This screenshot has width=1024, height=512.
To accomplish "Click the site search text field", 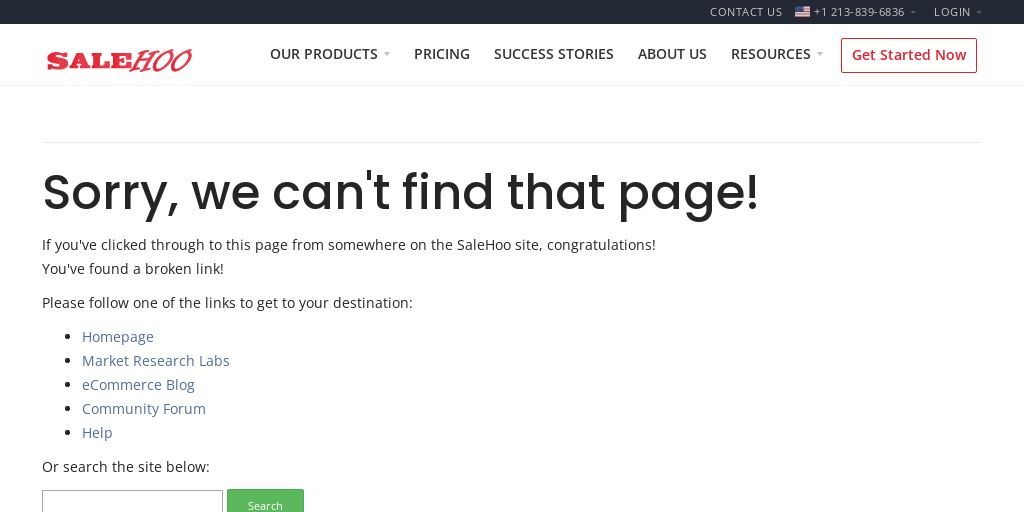I will [132, 502].
